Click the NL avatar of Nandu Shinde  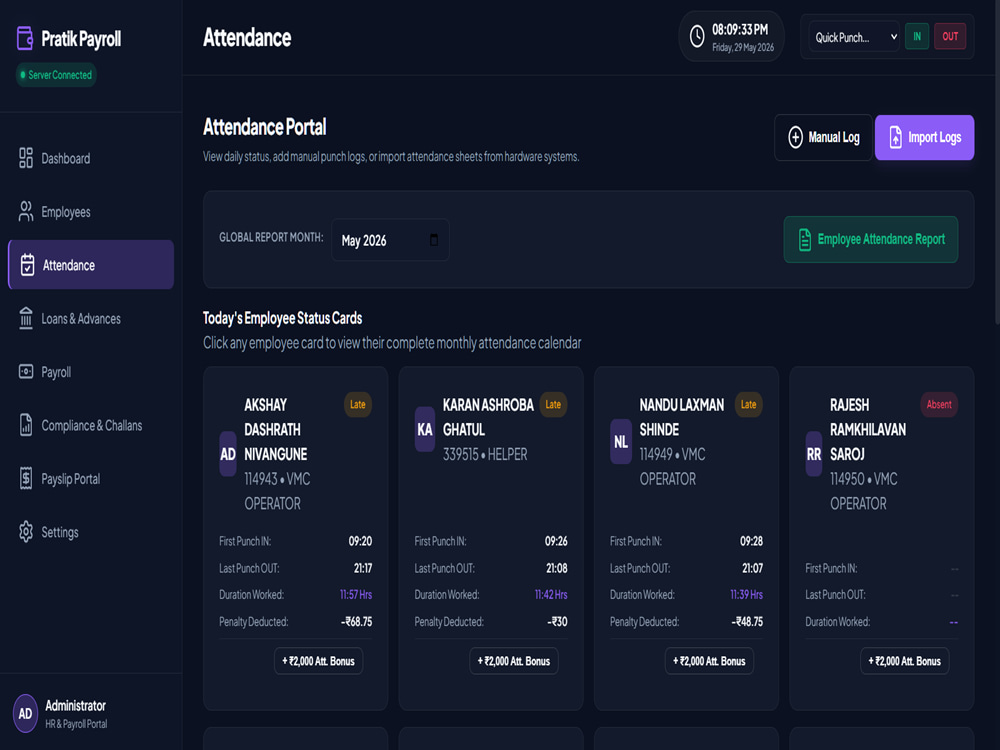(621, 441)
